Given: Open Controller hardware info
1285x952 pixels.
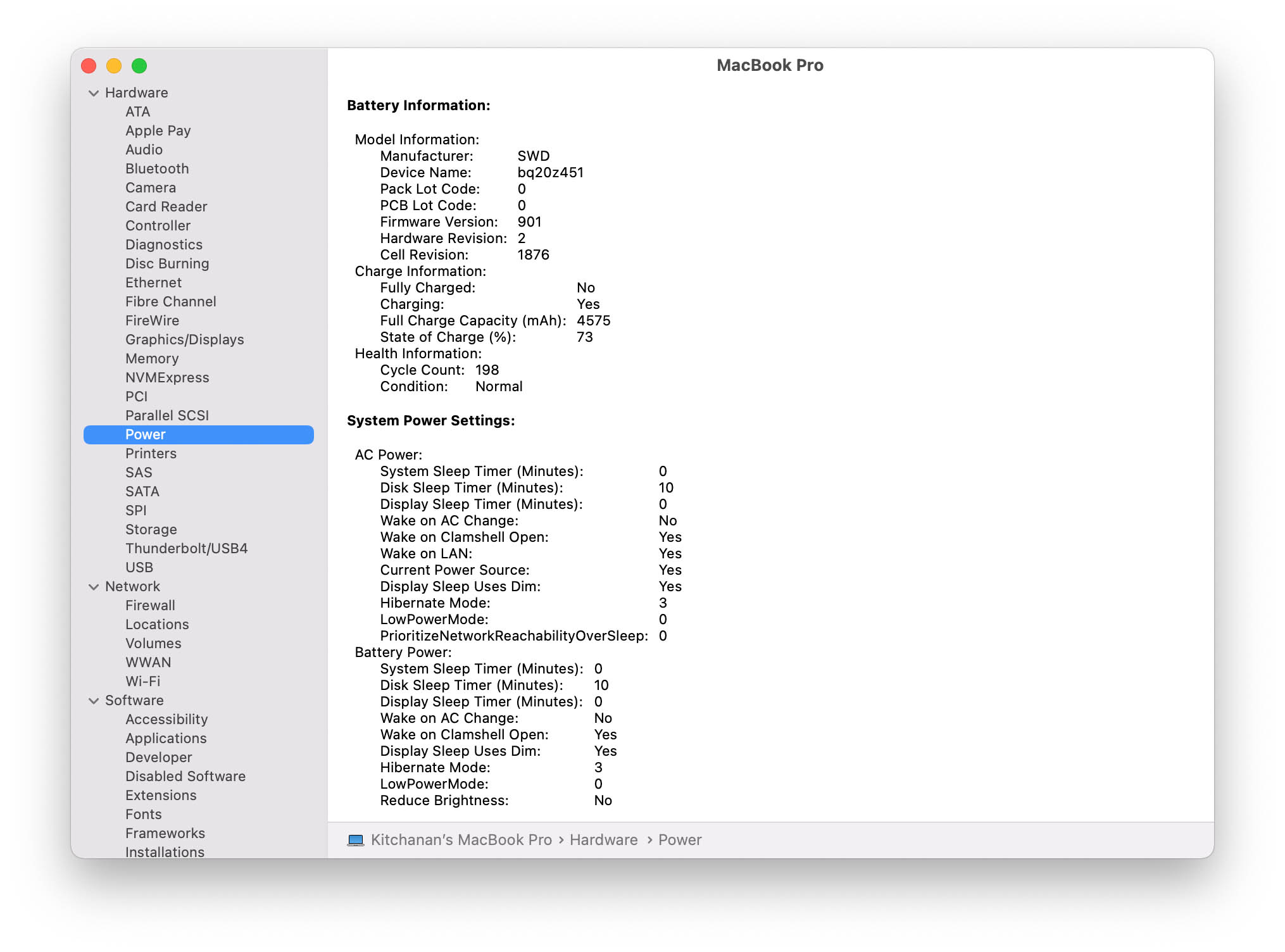Looking at the screenshot, I should point(158,226).
